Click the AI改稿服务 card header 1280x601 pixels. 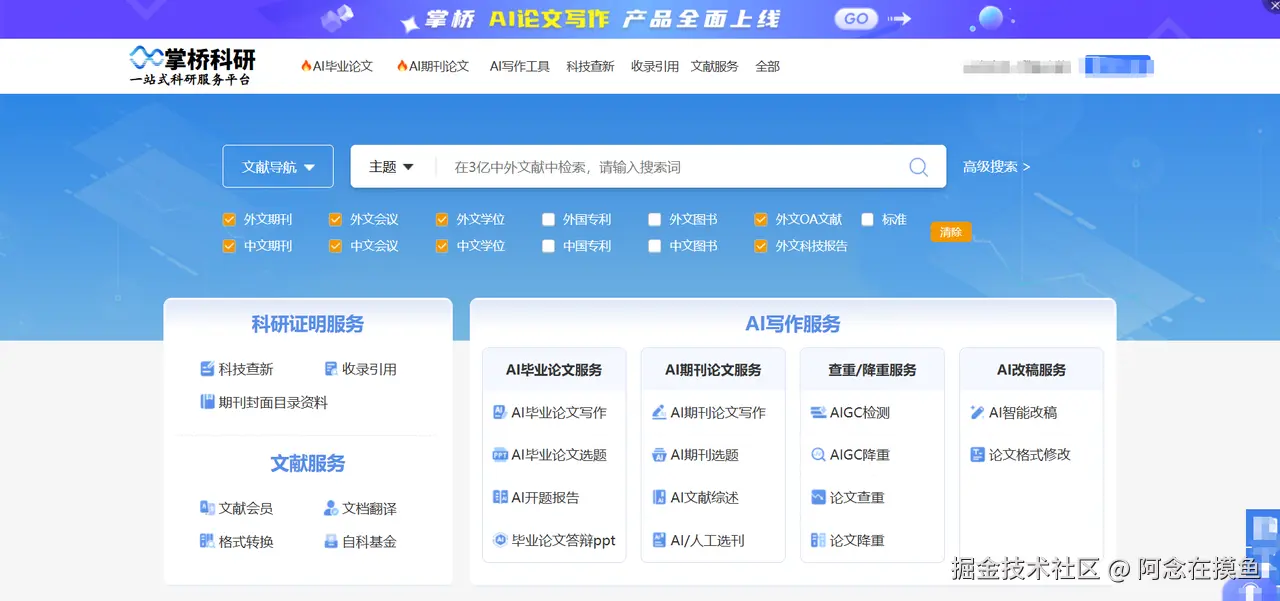pyautogui.click(x=1031, y=369)
